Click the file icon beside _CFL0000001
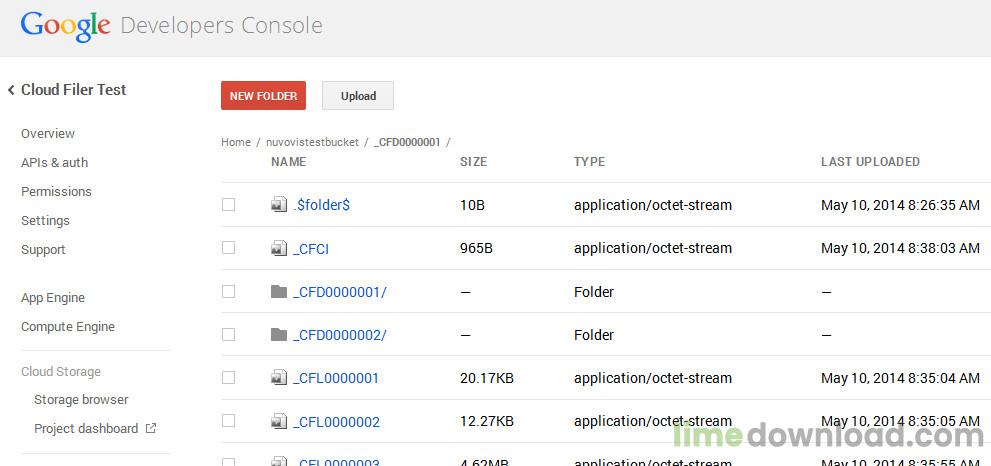 pos(279,378)
